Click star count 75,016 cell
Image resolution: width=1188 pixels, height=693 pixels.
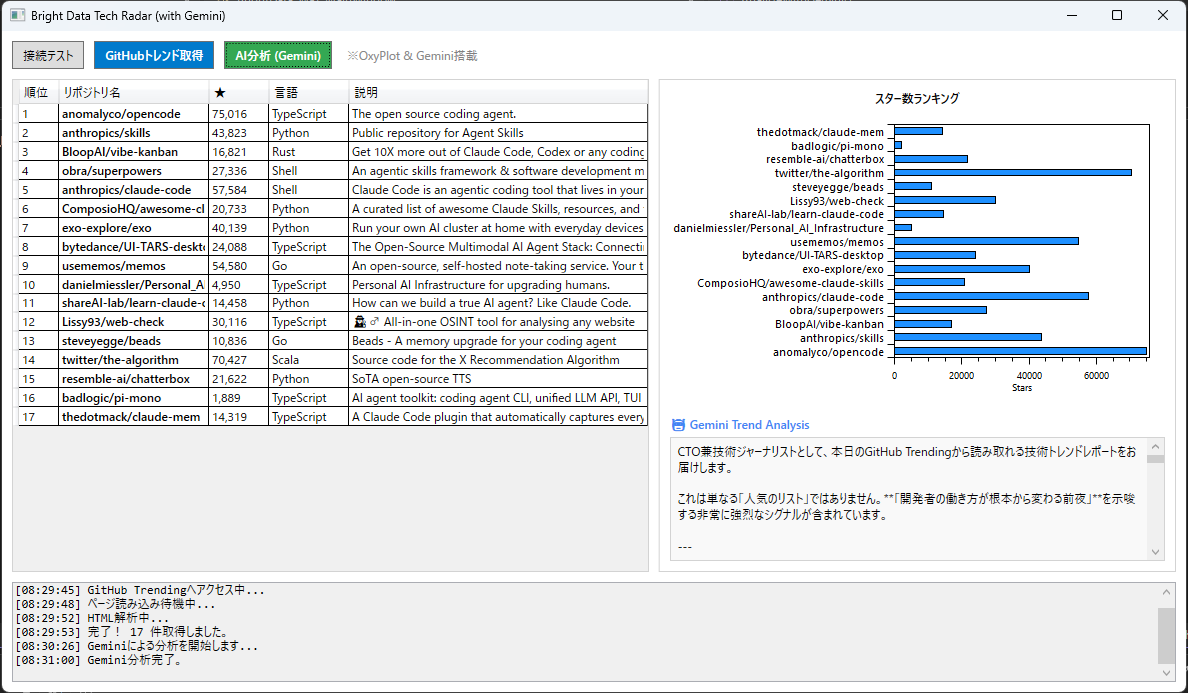238,114
